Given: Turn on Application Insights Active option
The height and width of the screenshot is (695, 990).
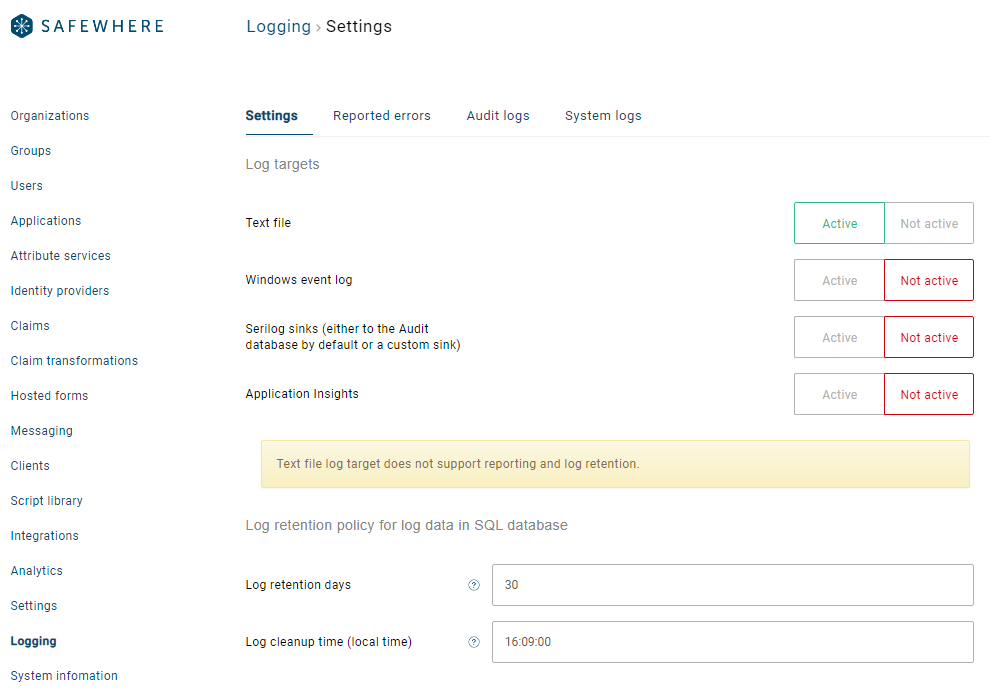Looking at the screenshot, I should (839, 395).
